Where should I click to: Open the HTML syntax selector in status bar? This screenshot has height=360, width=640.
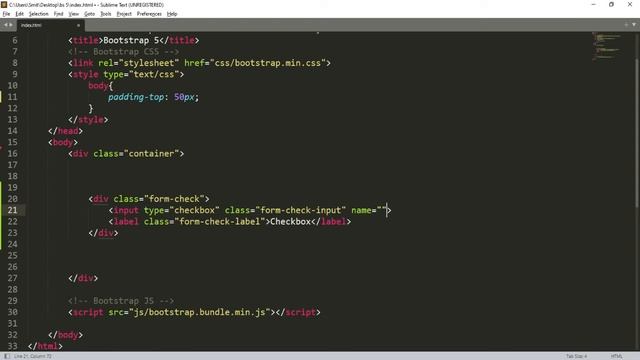(617, 356)
